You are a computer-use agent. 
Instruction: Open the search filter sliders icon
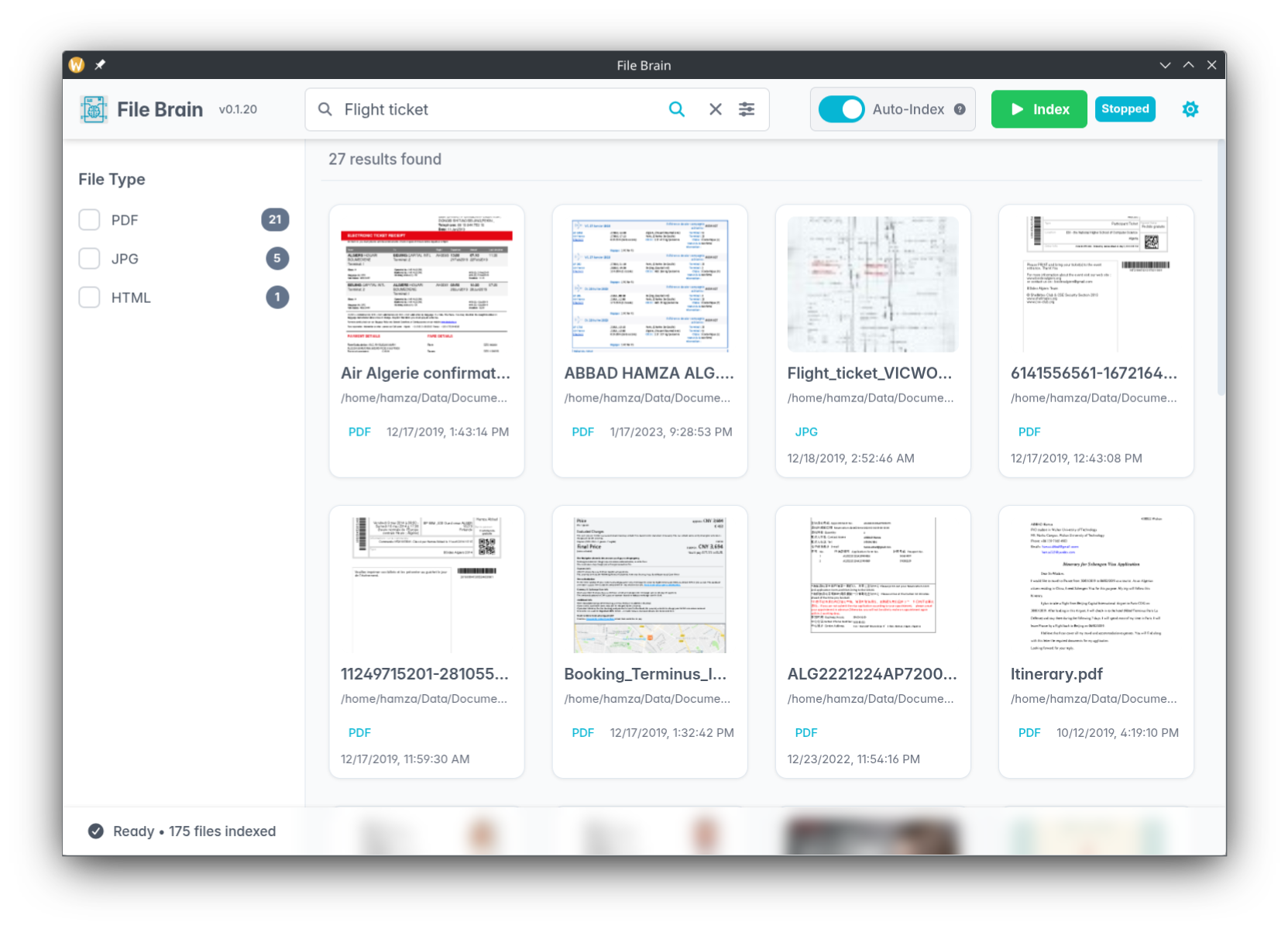tap(746, 109)
